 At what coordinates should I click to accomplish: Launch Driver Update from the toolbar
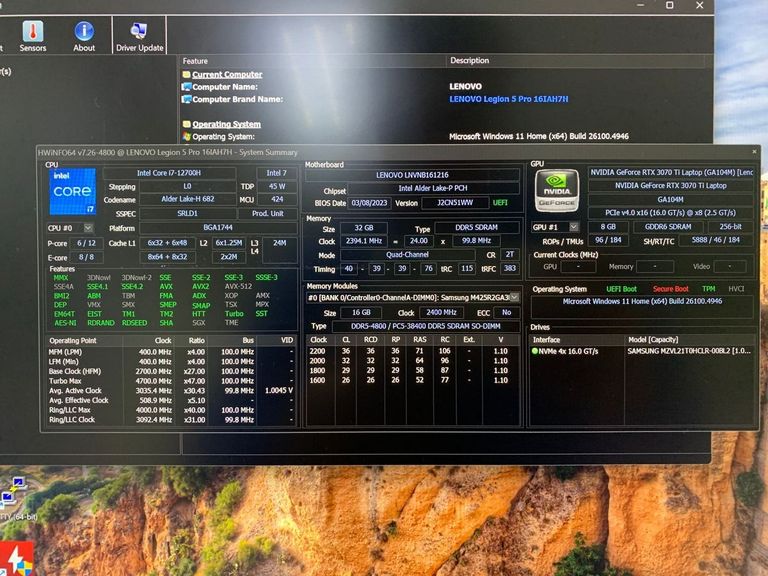click(140, 36)
